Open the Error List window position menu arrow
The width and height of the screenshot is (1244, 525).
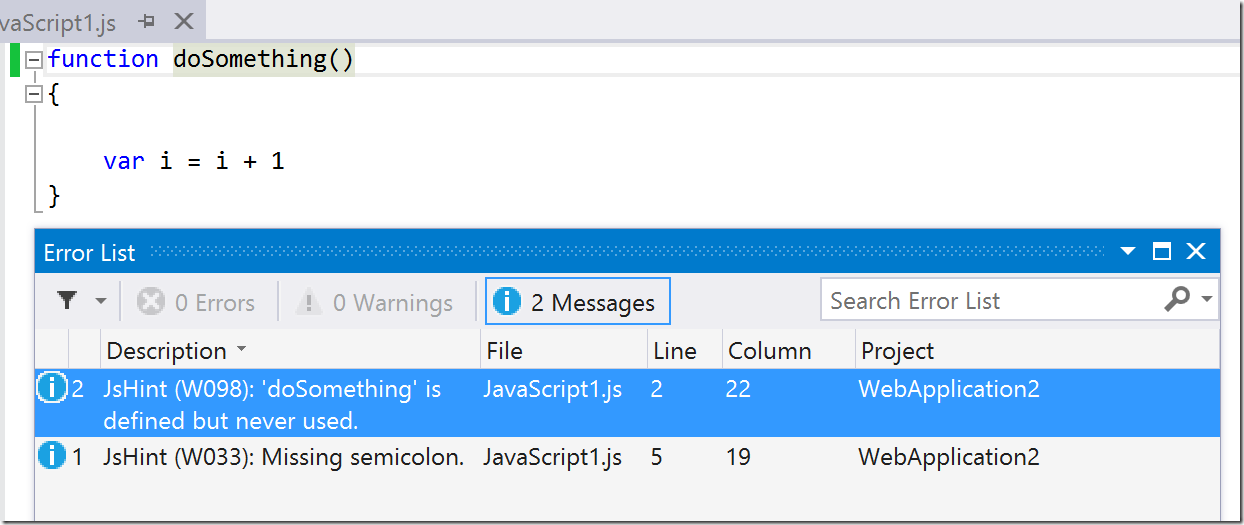tap(1128, 252)
